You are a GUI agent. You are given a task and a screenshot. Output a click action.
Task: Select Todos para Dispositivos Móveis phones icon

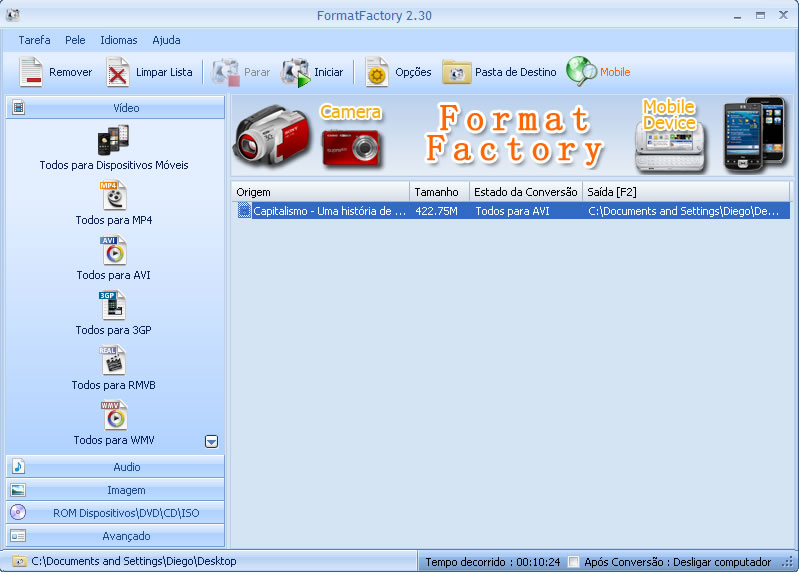(x=113, y=140)
